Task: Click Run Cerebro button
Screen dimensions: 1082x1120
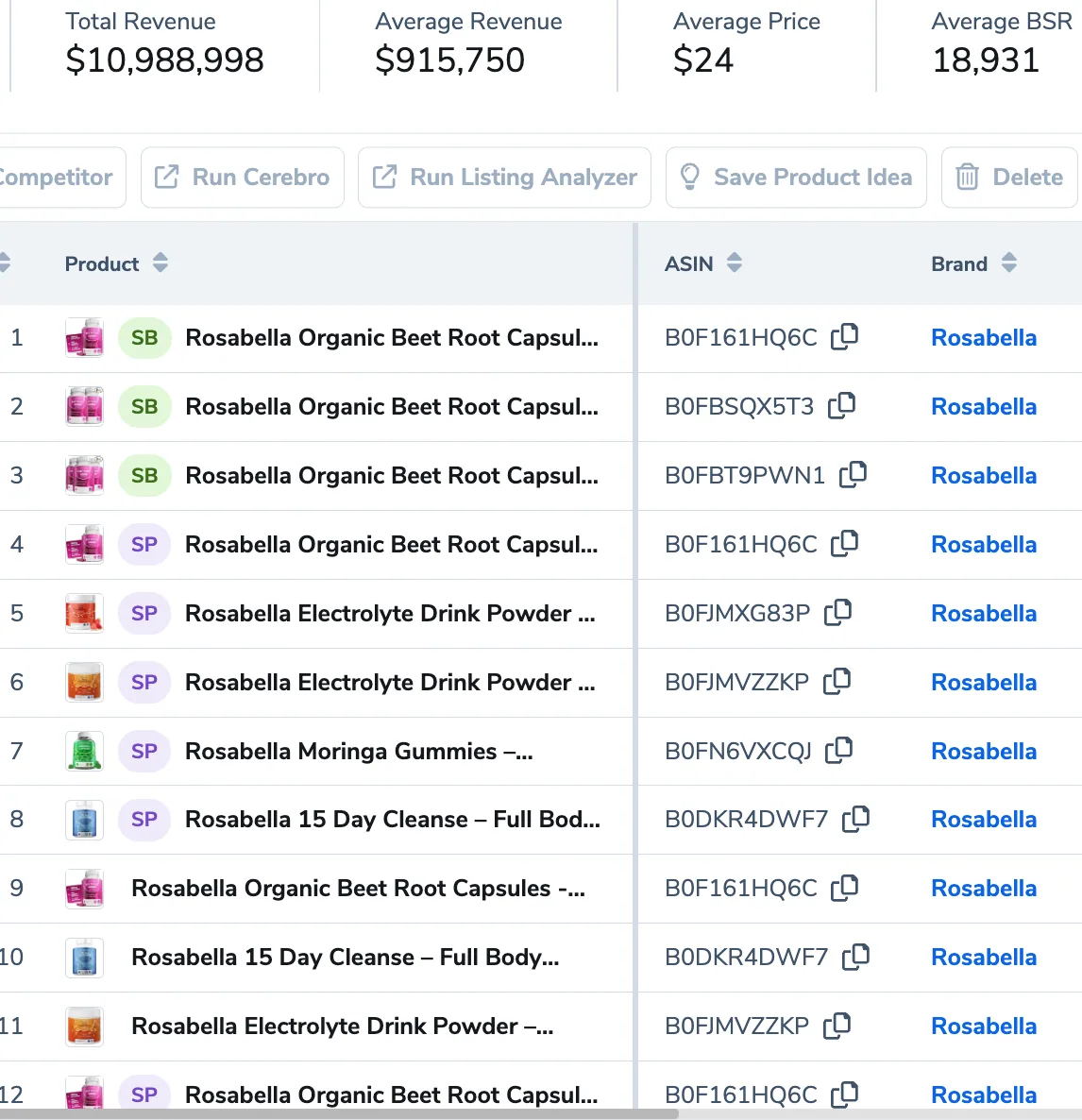Action: 243,178
